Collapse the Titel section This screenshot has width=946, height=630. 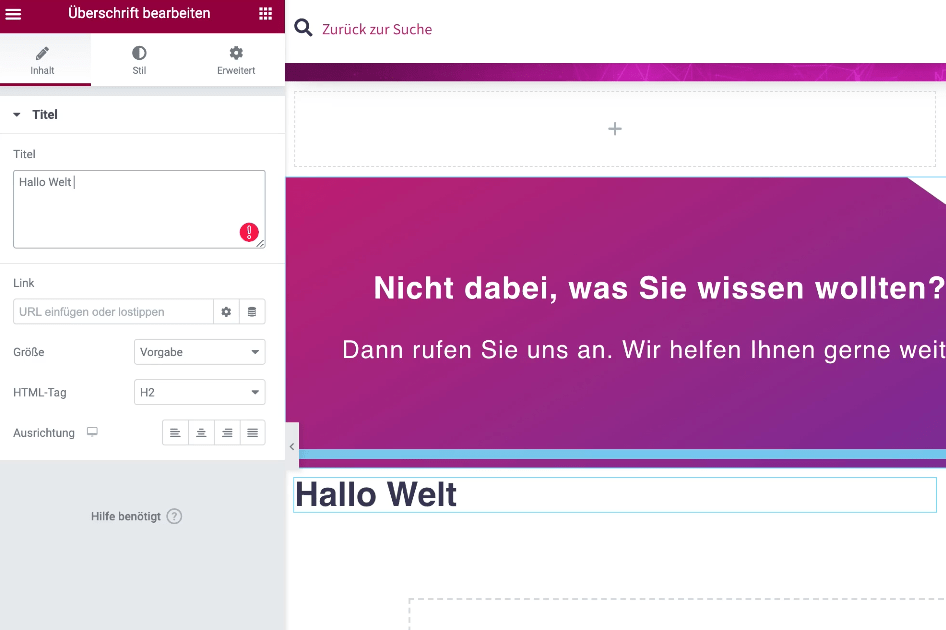click(17, 115)
